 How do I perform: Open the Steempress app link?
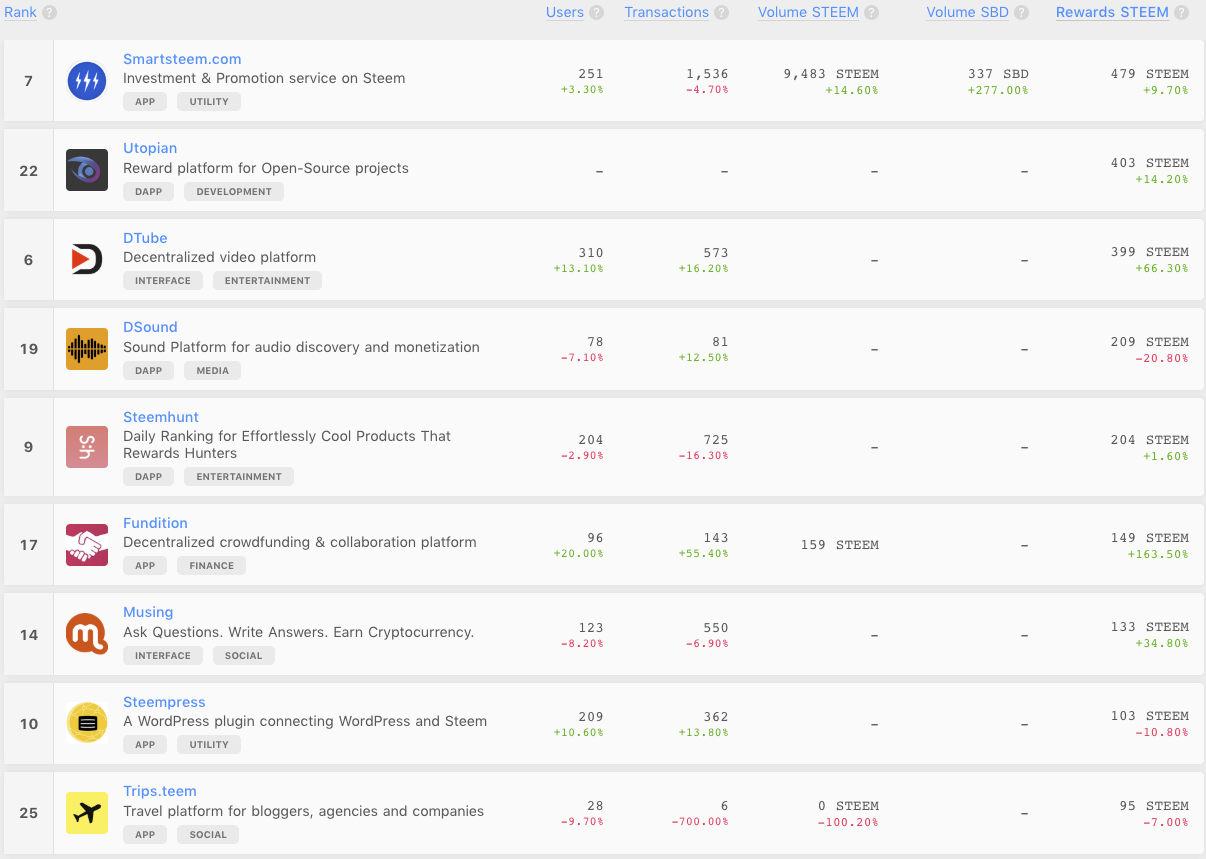point(164,702)
